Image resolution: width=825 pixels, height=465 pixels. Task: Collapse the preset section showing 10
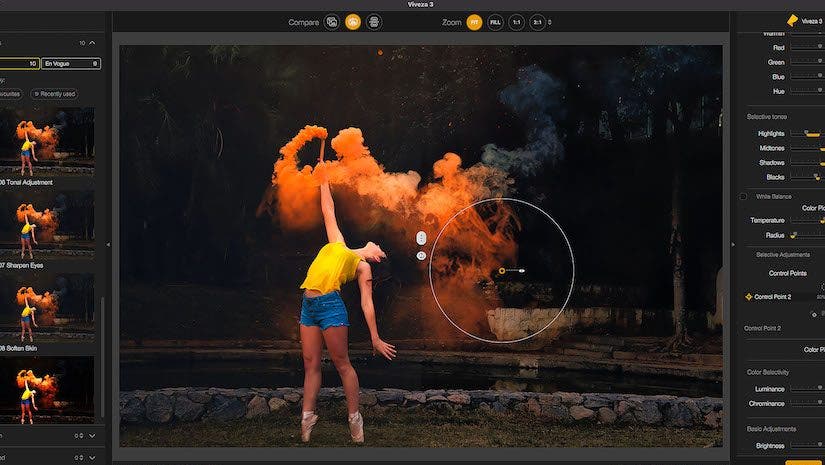(93, 43)
